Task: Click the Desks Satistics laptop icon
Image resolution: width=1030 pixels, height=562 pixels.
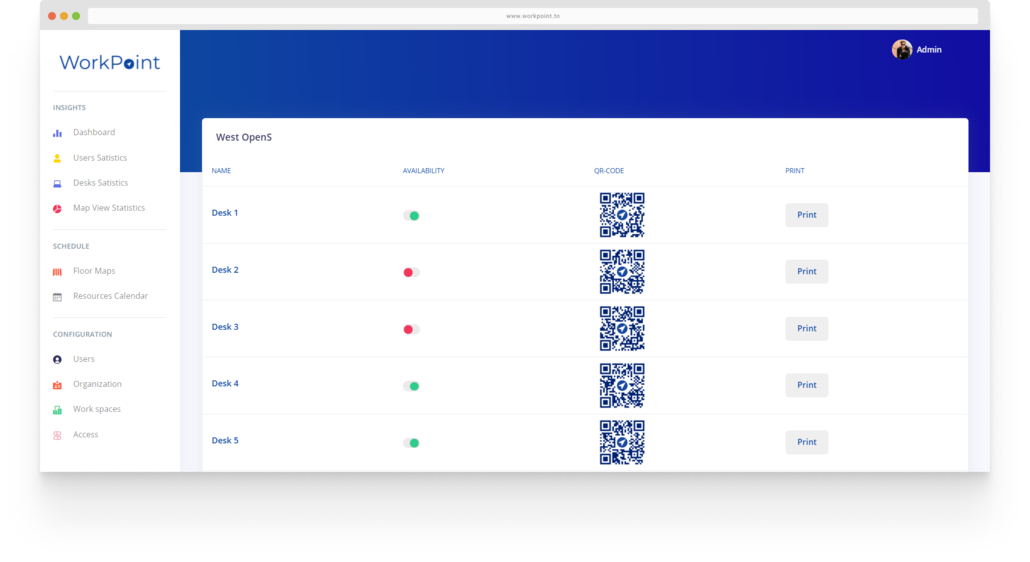Action: pyautogui.click(x=57, y=184)
